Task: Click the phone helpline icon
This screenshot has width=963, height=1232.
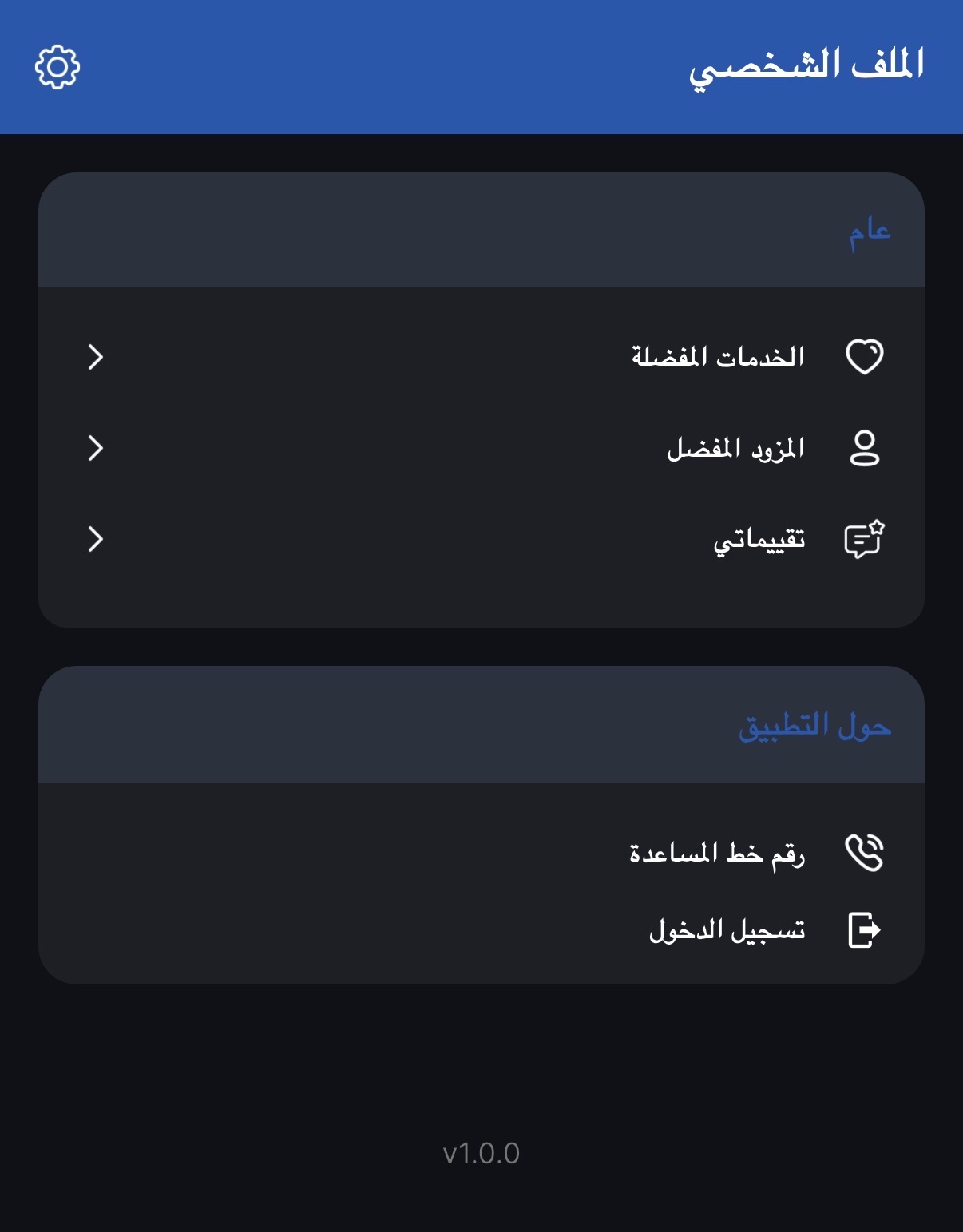Action: tap(864, 852)
